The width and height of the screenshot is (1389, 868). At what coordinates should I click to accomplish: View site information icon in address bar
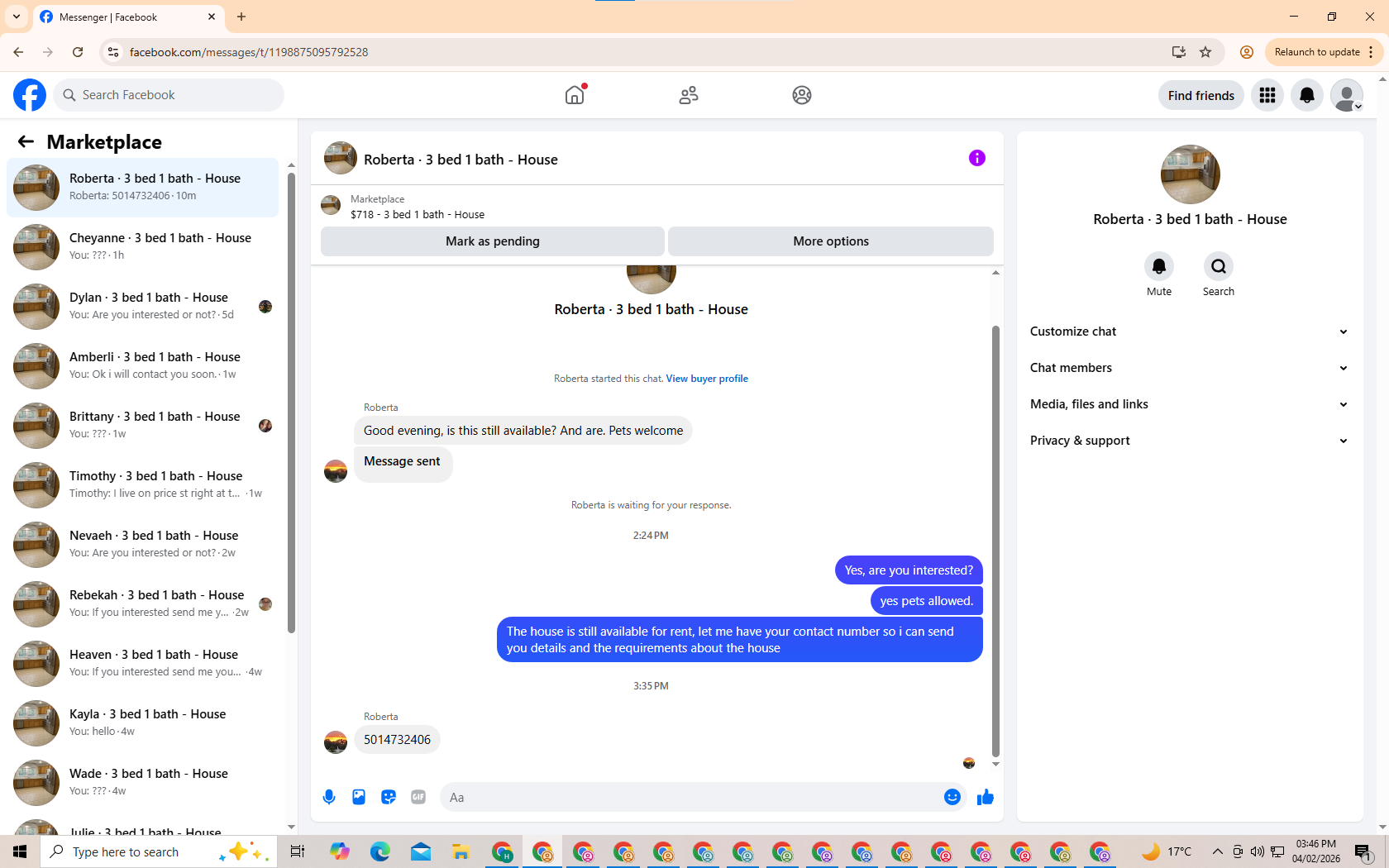(113, 52)
